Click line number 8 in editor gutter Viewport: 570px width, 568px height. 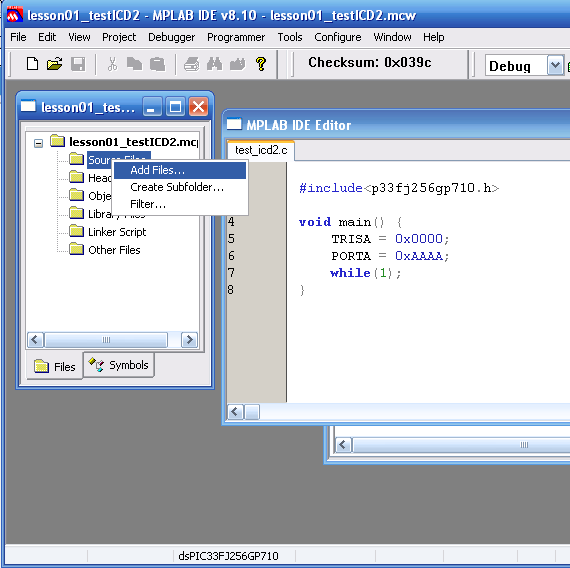[x=231, y=290]
